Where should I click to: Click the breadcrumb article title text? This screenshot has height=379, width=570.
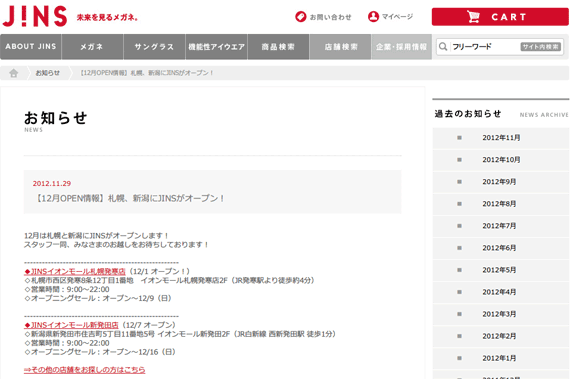point(147,73)
